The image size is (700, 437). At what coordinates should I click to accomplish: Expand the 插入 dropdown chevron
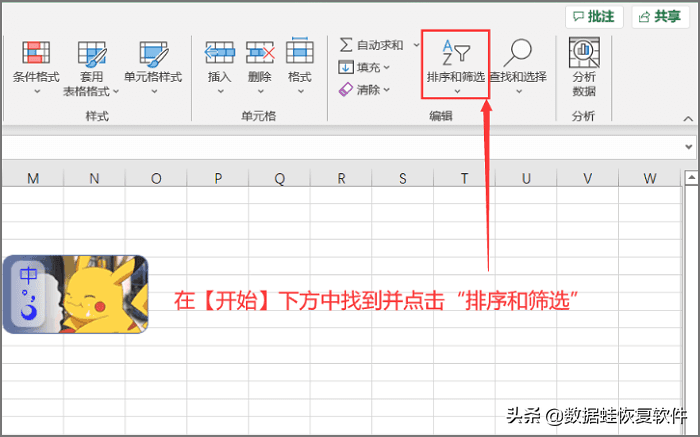(x=221, y=92)
